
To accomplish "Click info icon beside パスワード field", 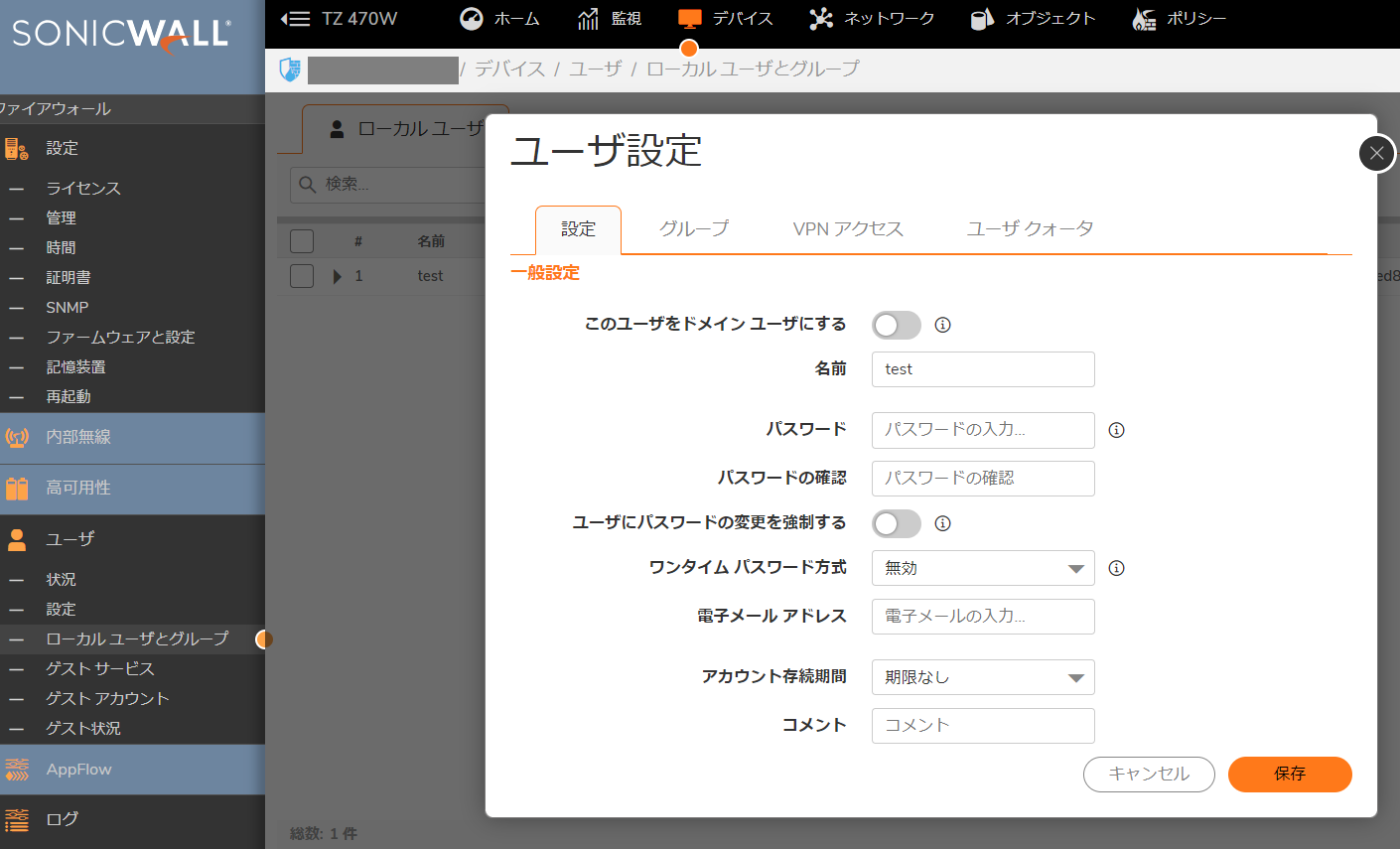I will [x=1117, y=430].
